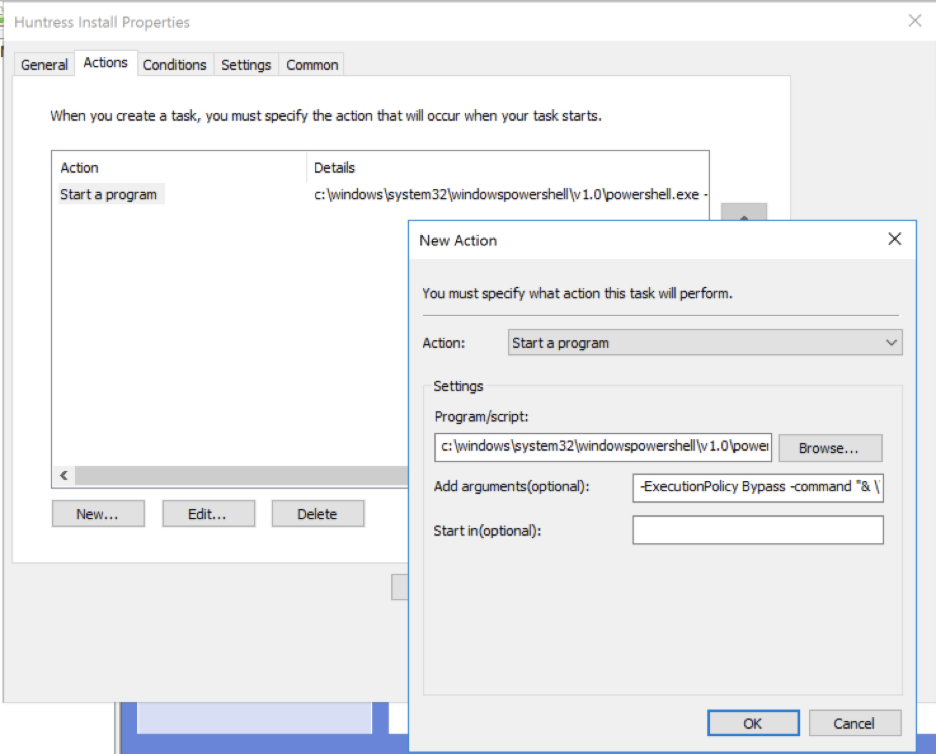This screenshot has width=936, height=754.
Task: Click the powershell.exe details cell
Action: click(510, 195)
